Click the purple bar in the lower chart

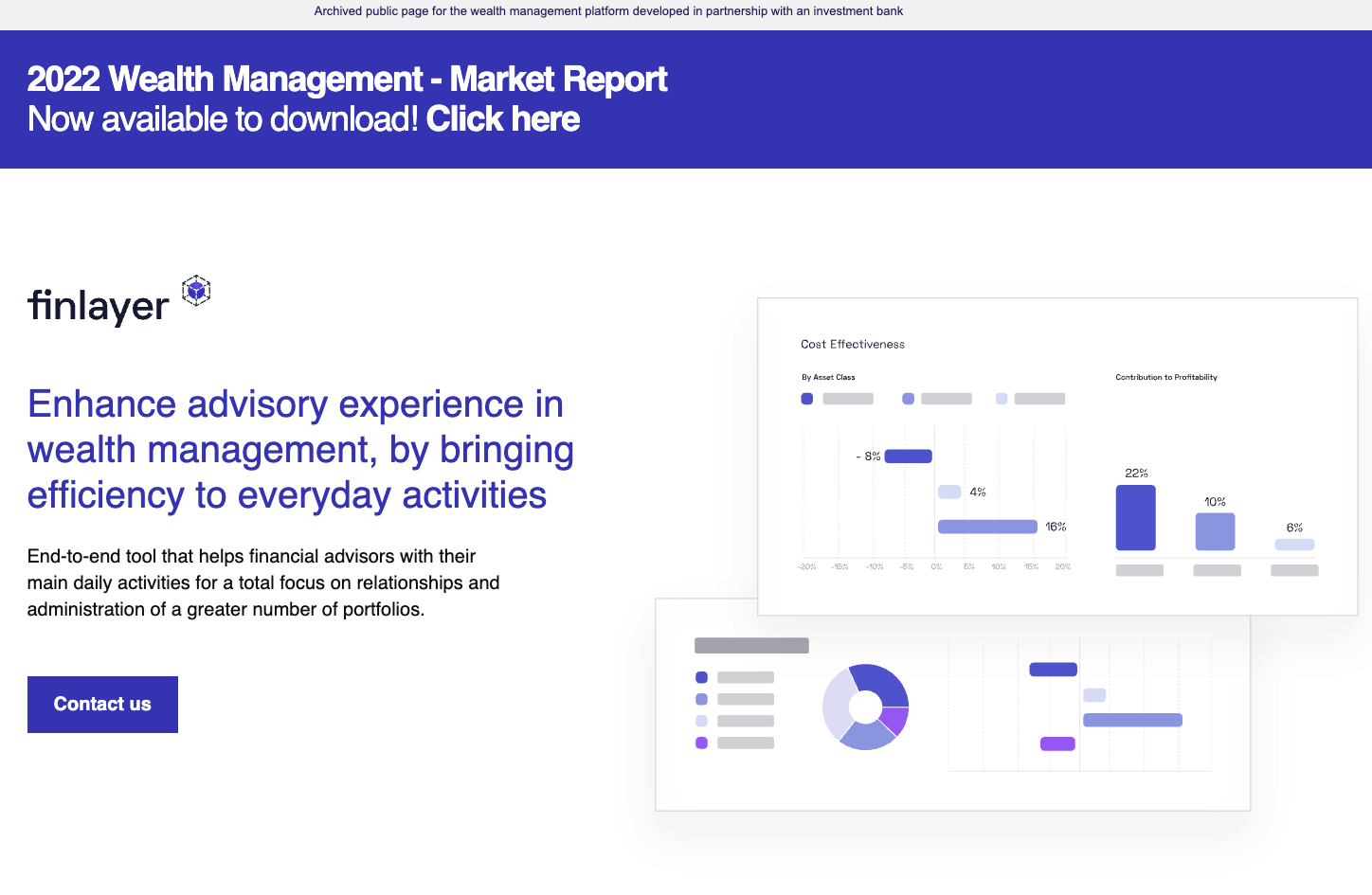click(x=1057, y=743)
